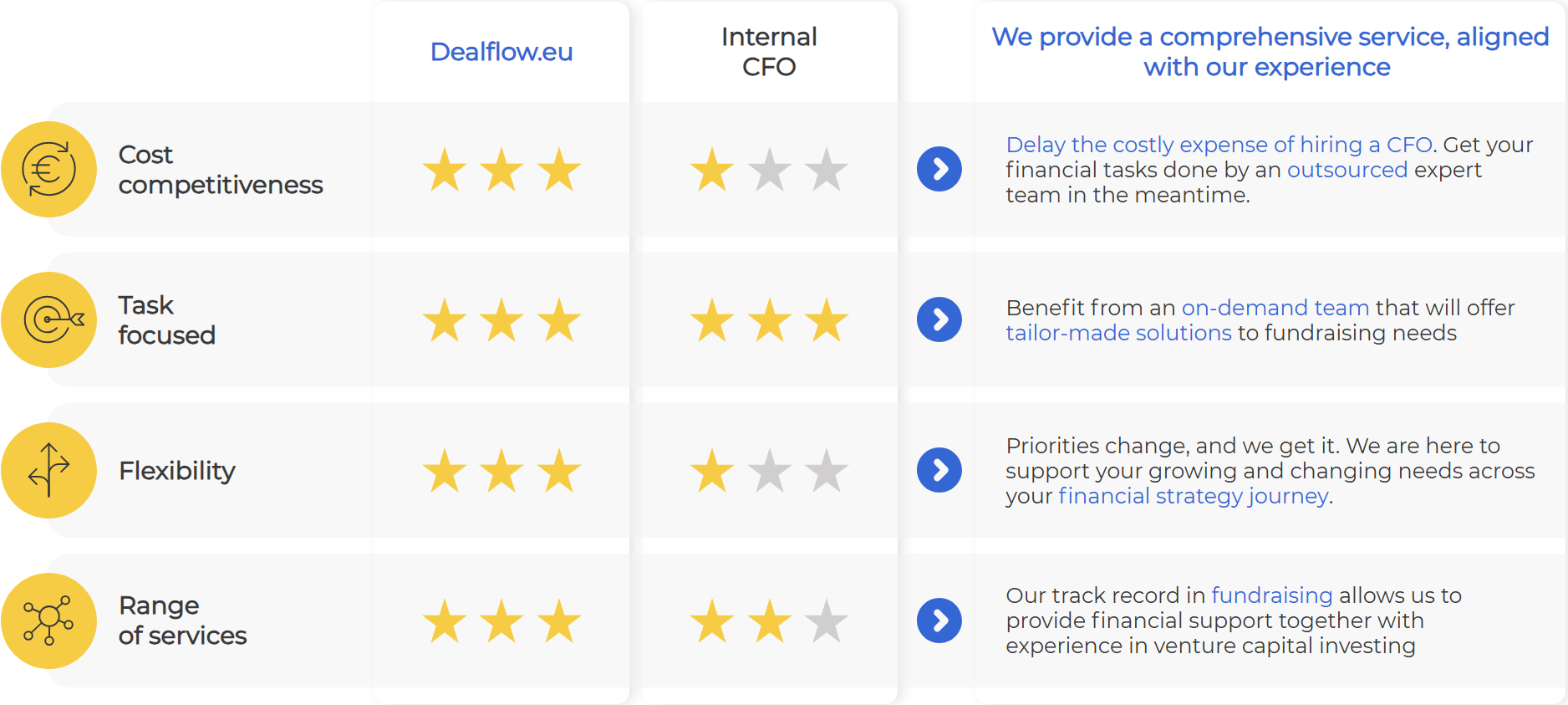Follow the 'Delay the costly expense' link
The width and height of the screenshot is (1568, 705).
click(1219, 145)
